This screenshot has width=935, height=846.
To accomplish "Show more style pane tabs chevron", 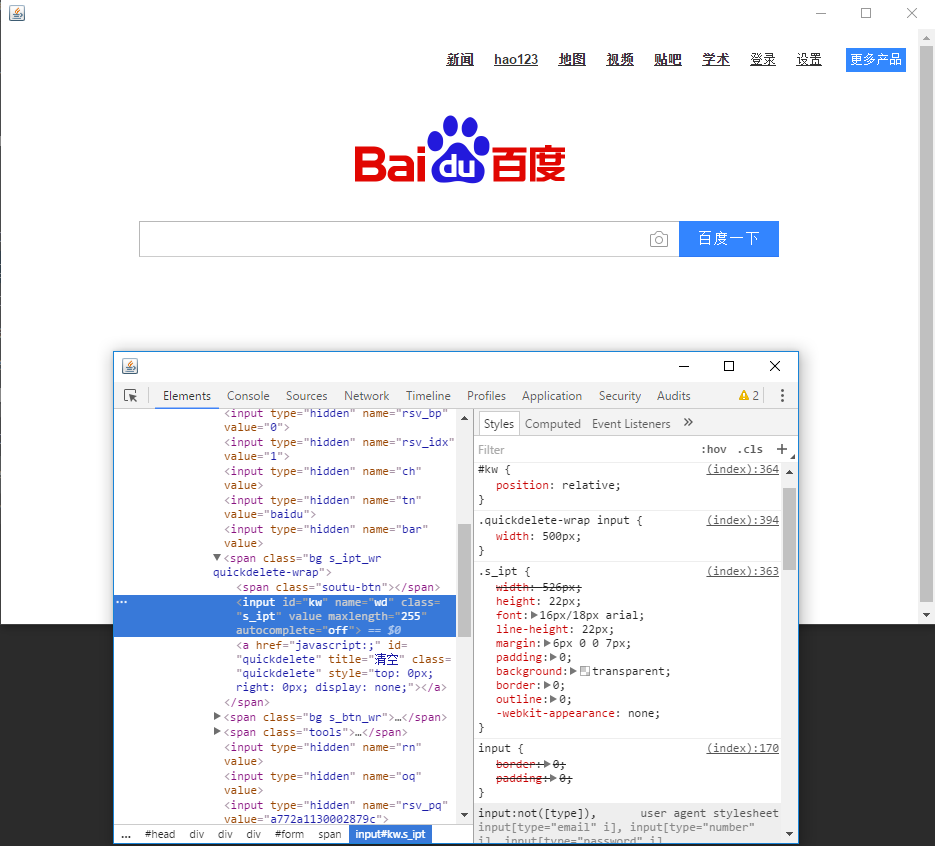I will coord(688,423).
